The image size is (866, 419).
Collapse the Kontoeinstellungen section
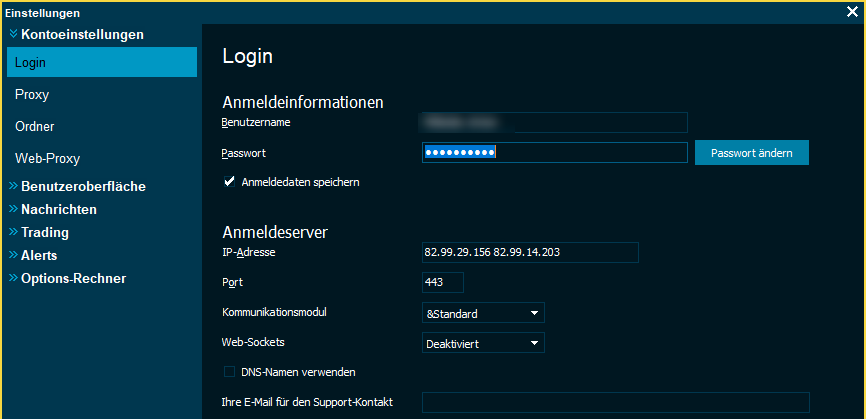point(76,34)
